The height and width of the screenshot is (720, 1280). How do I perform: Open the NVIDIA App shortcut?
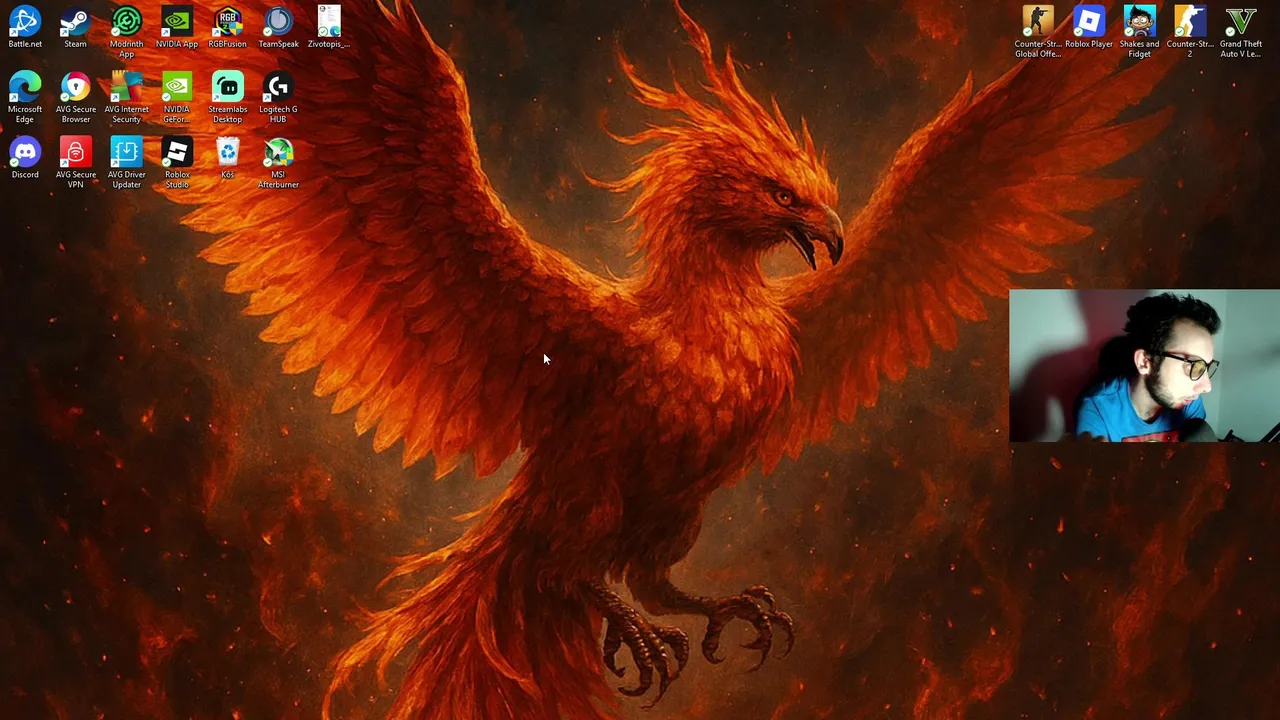[177, 28]
